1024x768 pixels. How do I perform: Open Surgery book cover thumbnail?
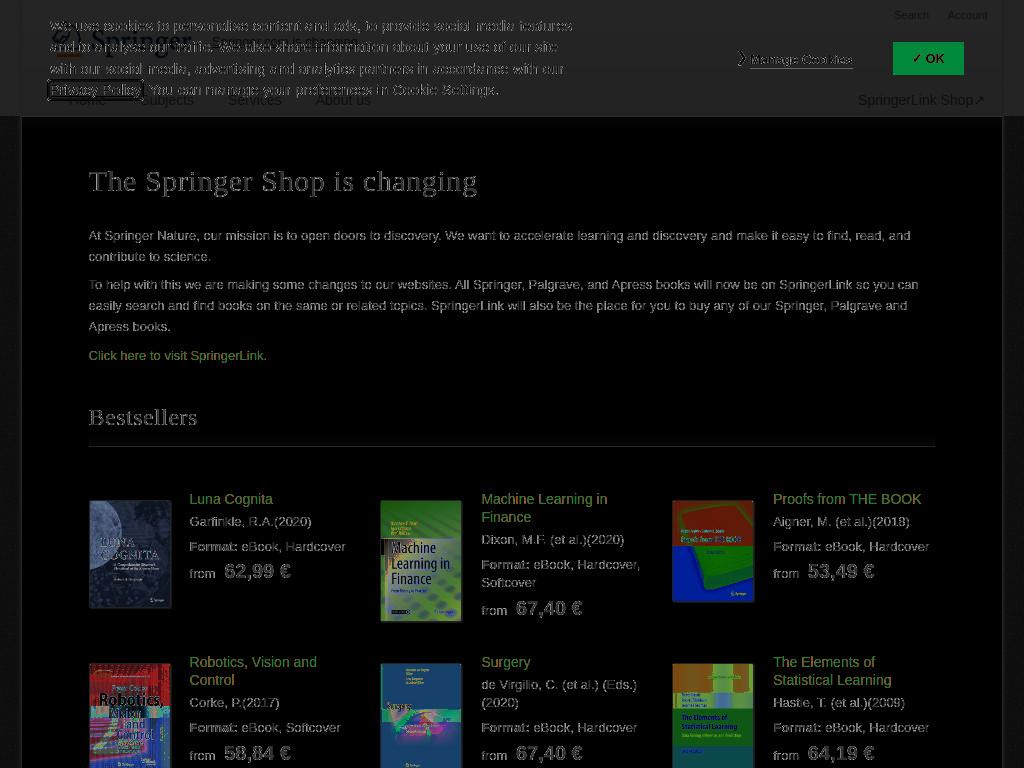421,716
